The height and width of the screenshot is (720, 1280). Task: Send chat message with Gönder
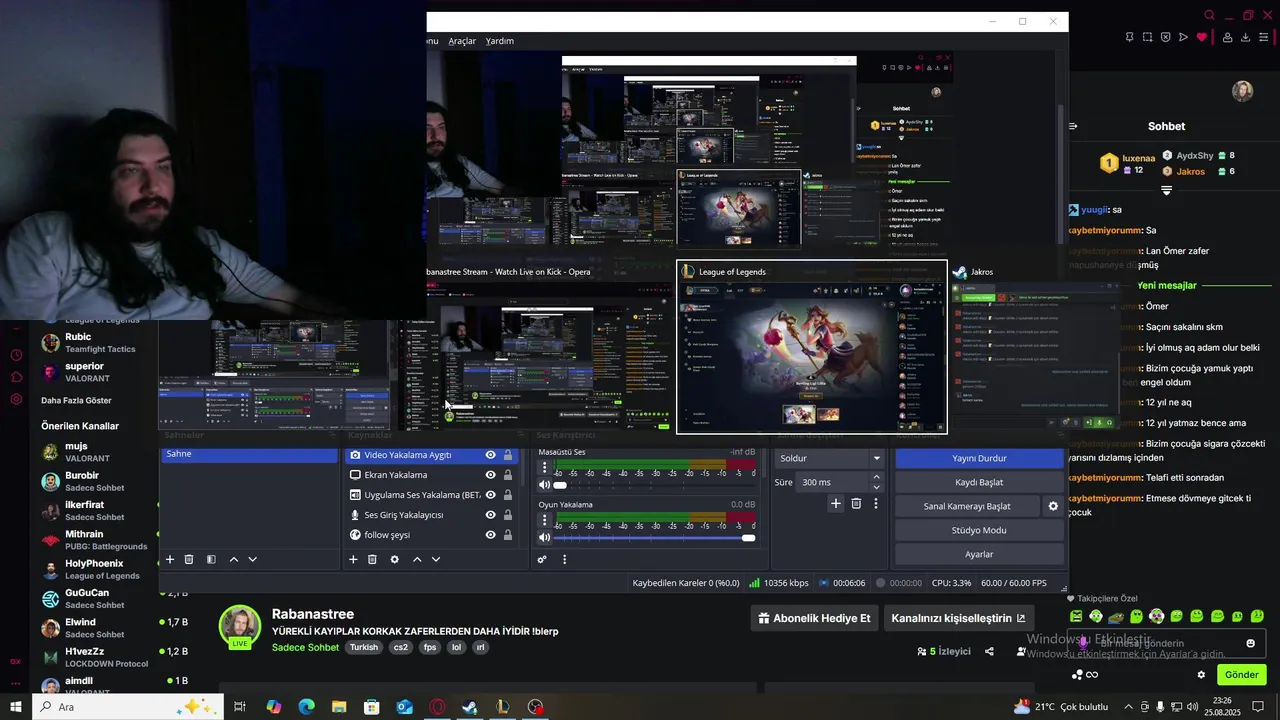click(1241, 675)
